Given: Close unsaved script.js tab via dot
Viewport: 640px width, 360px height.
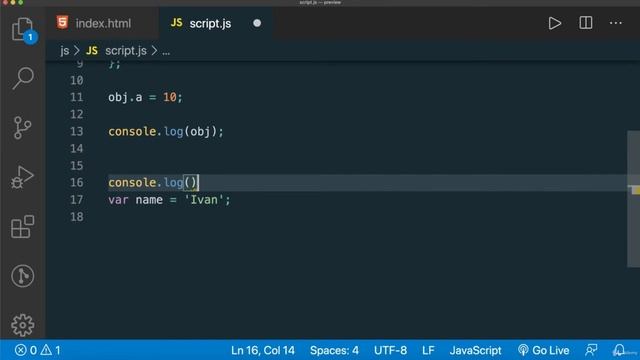Looking at the screenshot, I should pyautogui.click(x=257, y=23).
